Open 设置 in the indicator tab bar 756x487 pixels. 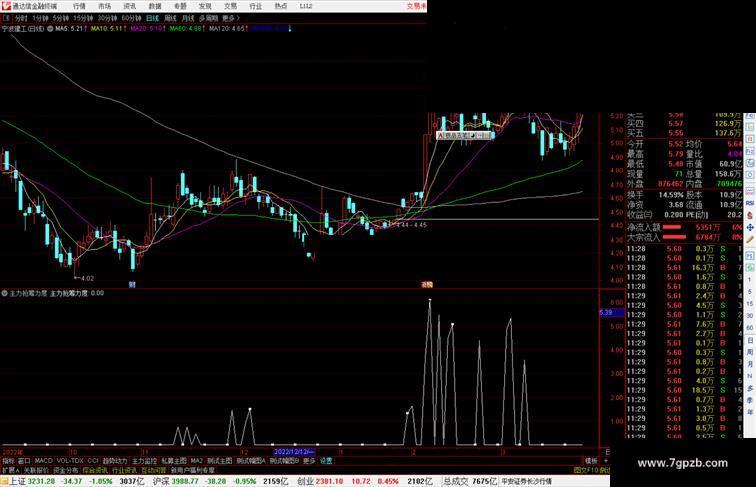pos(326,461)
